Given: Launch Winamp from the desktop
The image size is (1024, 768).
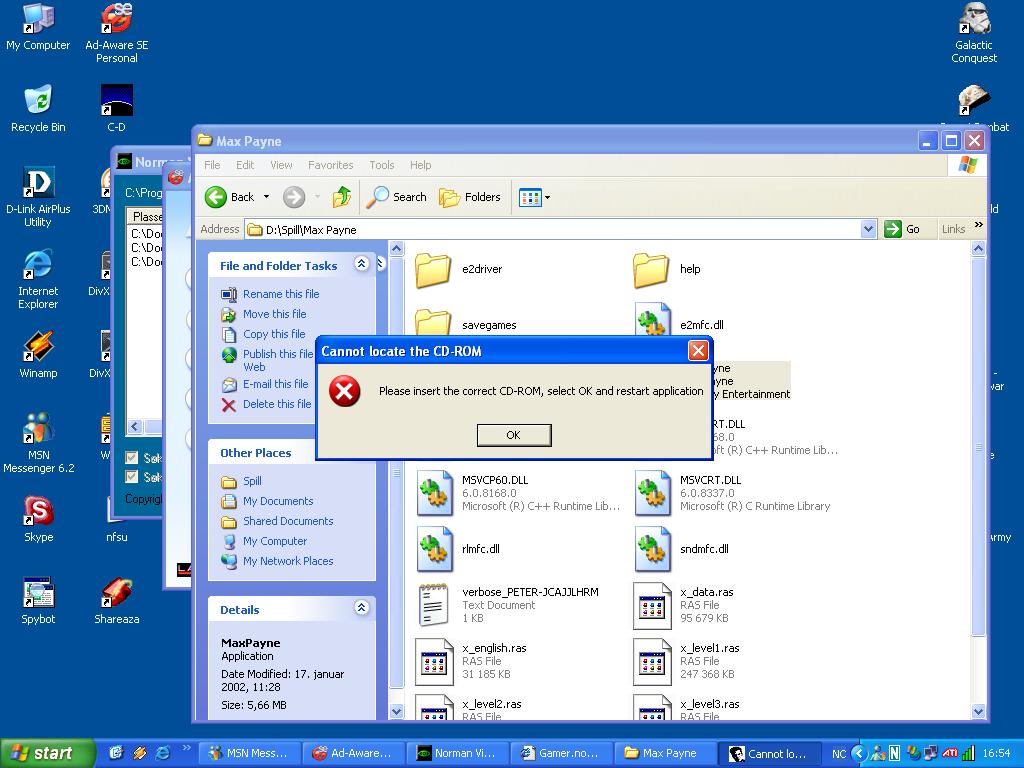Looking at the screenshot, I should click(38, 355).
